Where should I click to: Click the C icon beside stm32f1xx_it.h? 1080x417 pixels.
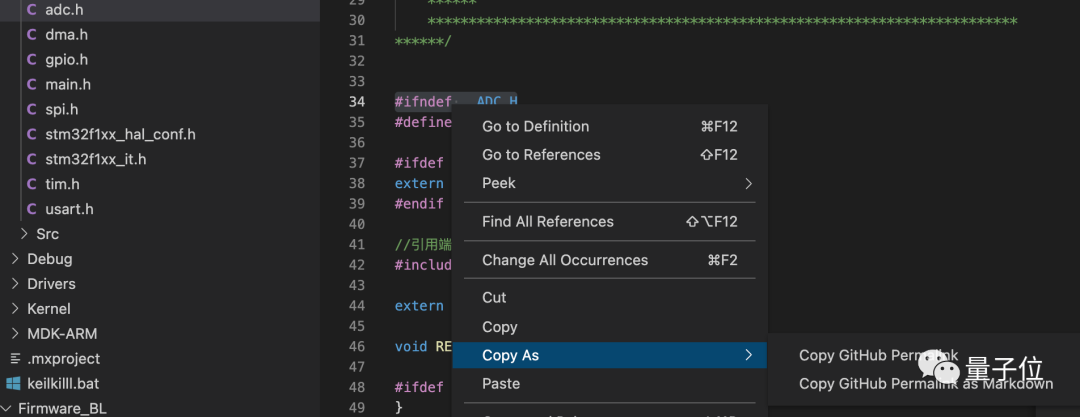pyautogui.click(x=31, y=159)
